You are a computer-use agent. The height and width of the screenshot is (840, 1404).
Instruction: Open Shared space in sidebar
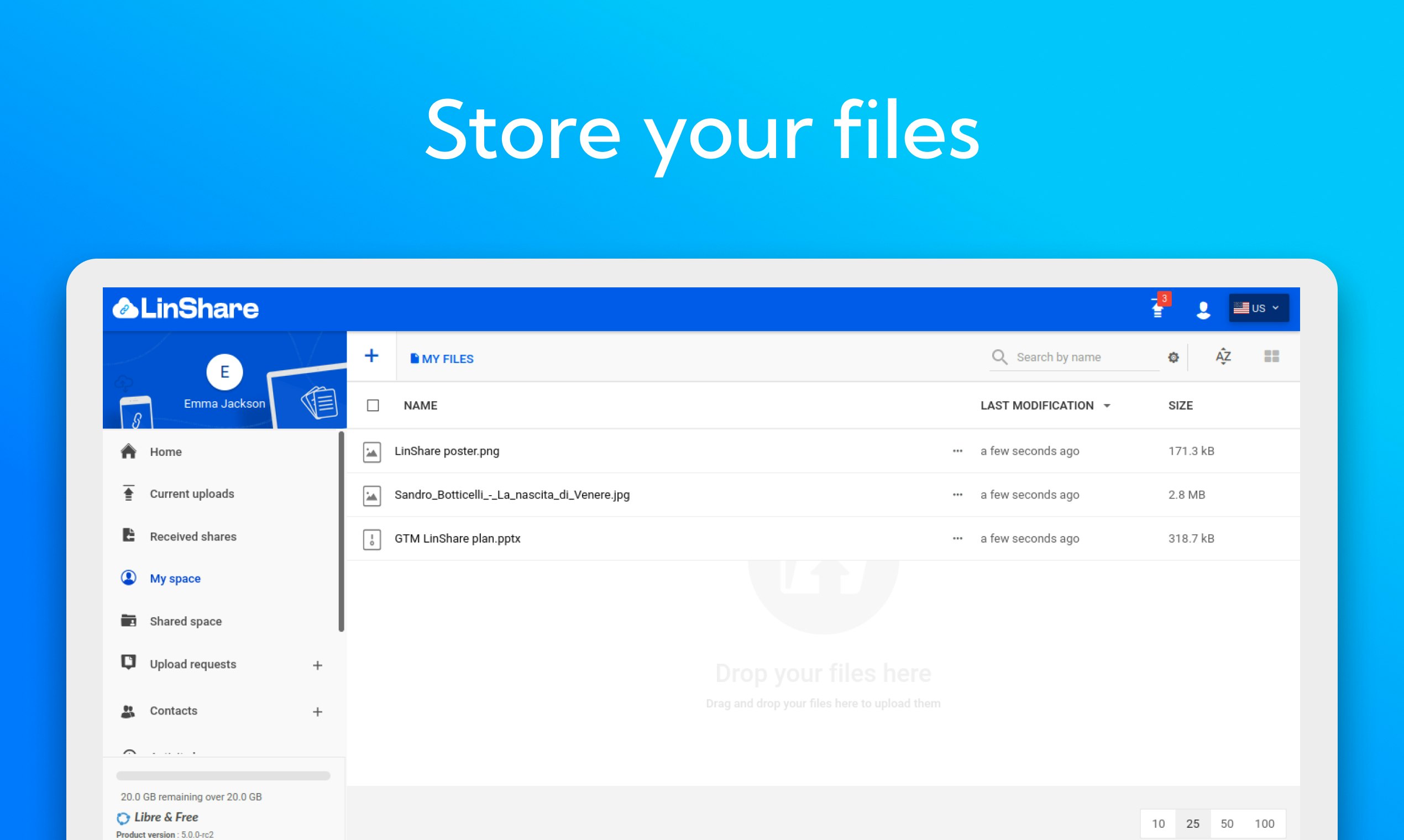coord(185,622)
